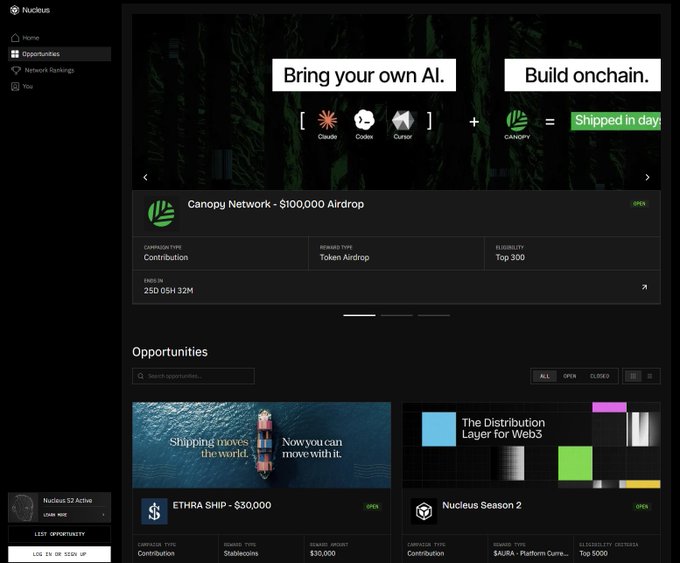Image resolution: width=680 pixels, height=563 pixels.
Task: Click the Opportunities section heading
Action: click(x=170, y=352)
